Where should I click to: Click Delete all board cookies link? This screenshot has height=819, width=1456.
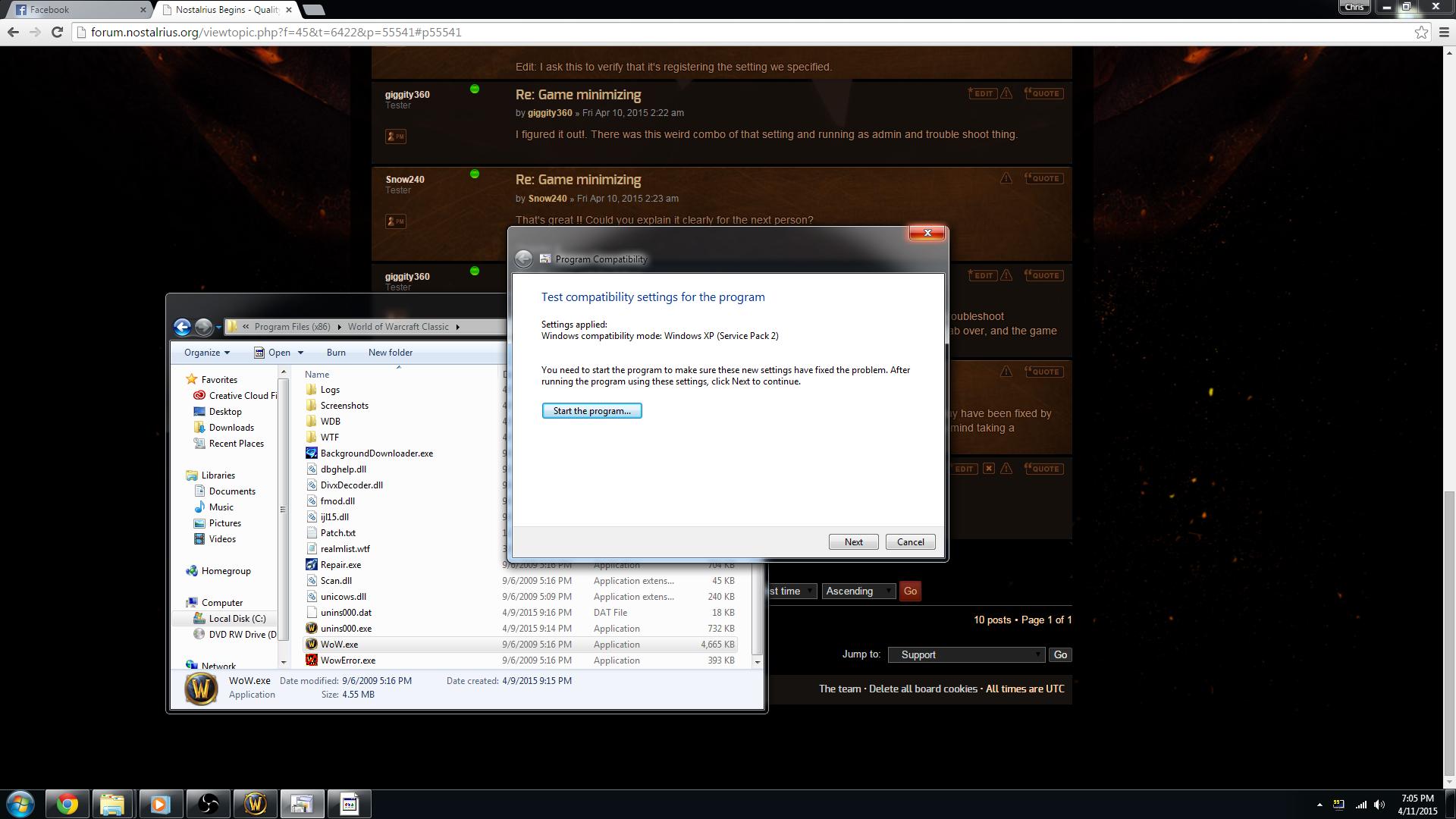pyautogui.click(x=923, y=689)
